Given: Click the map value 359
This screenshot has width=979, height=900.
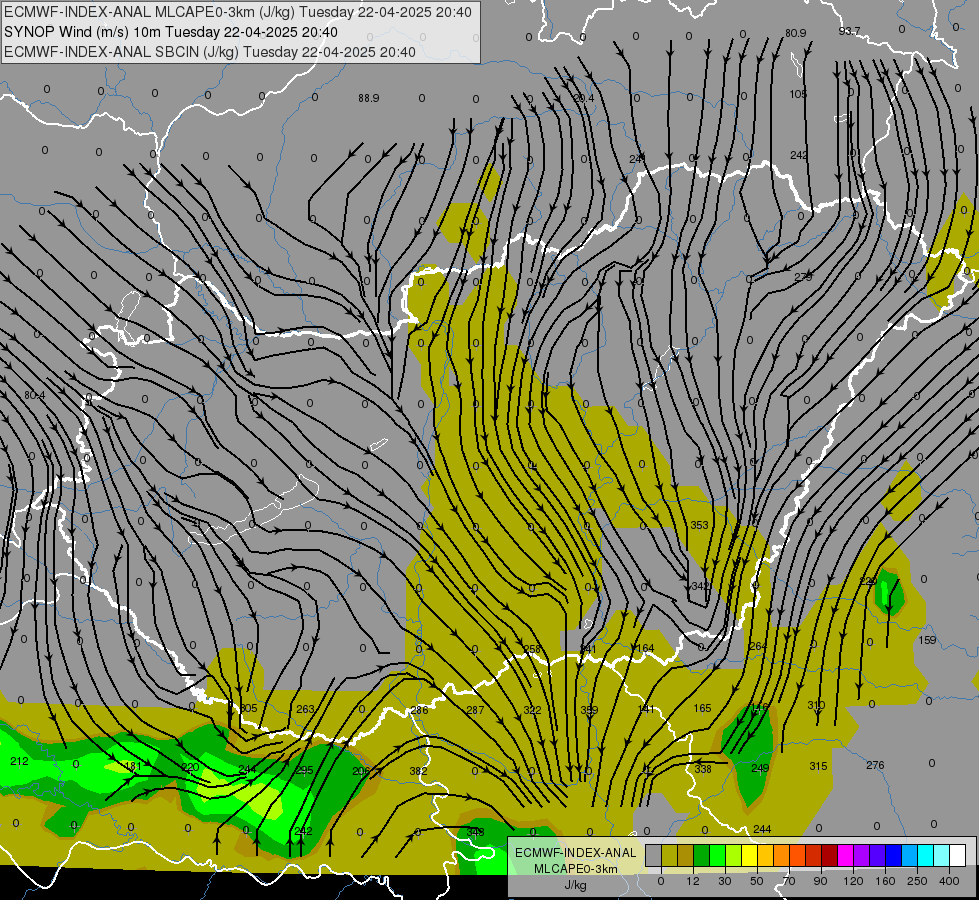Looking at the screenshot, I should [589, 710].
